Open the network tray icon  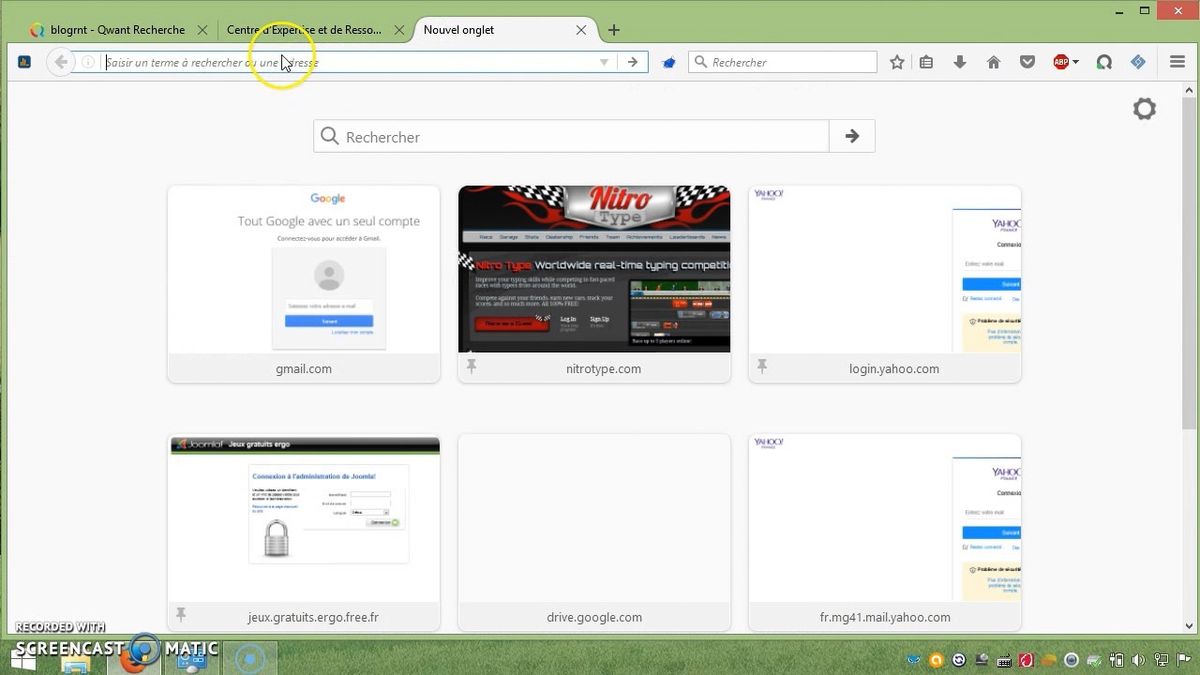(x=1160, y=660)
